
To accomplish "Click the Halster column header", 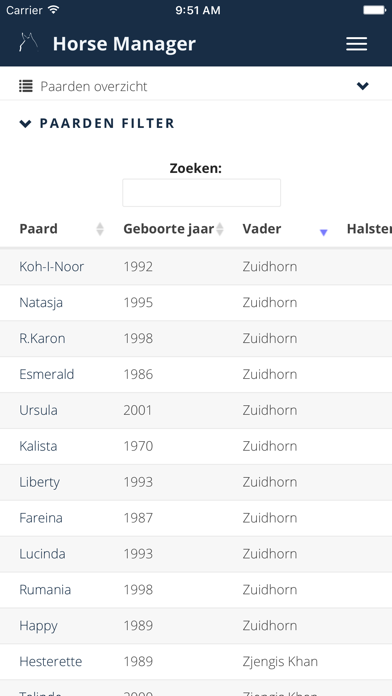I will click(x=369, y=229).
